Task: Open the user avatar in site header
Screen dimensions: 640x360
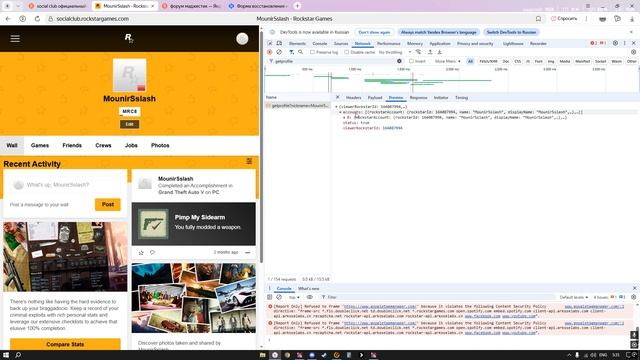Action: click(242, 38)
